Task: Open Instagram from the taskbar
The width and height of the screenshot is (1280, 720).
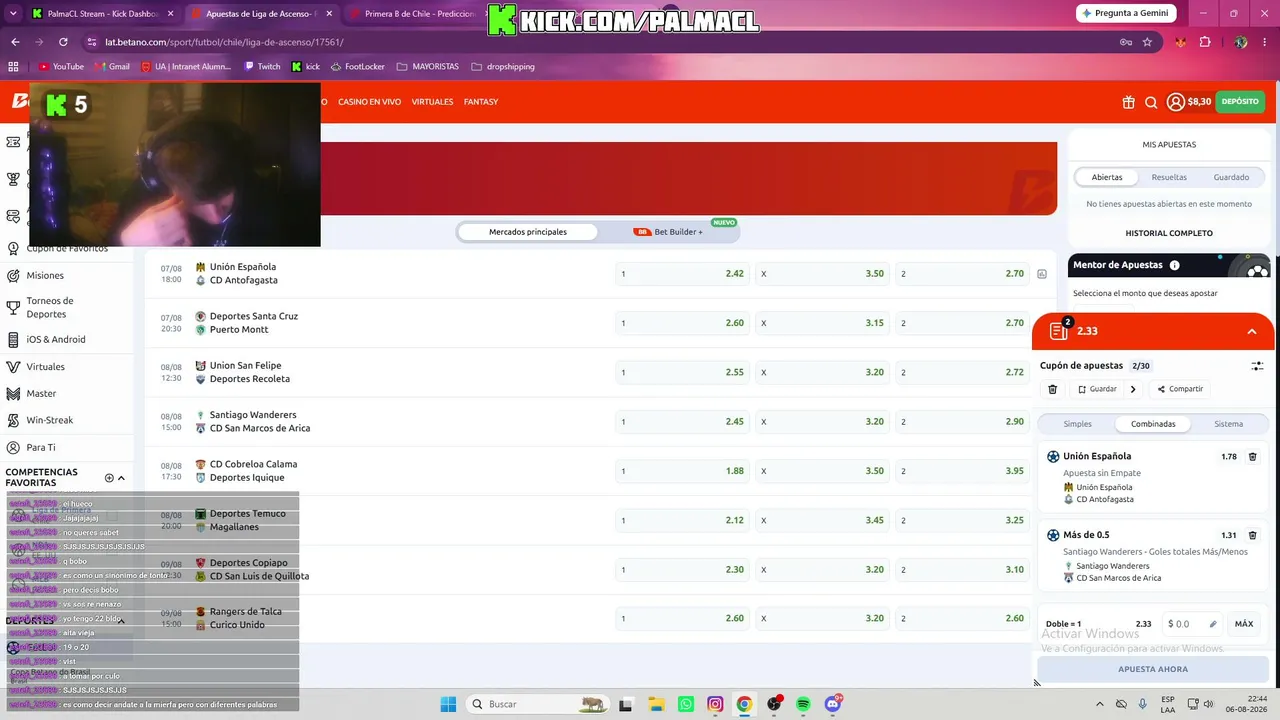Action: (x=715, y=704)
